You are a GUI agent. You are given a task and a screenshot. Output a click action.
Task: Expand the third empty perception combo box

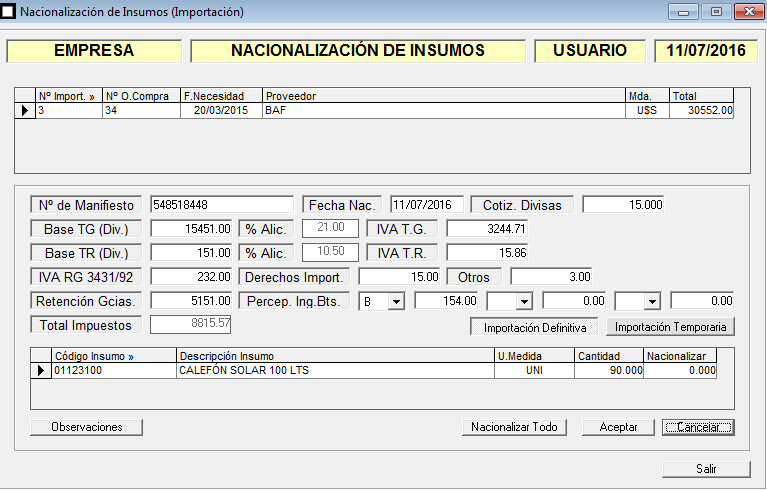click(651, 301)
